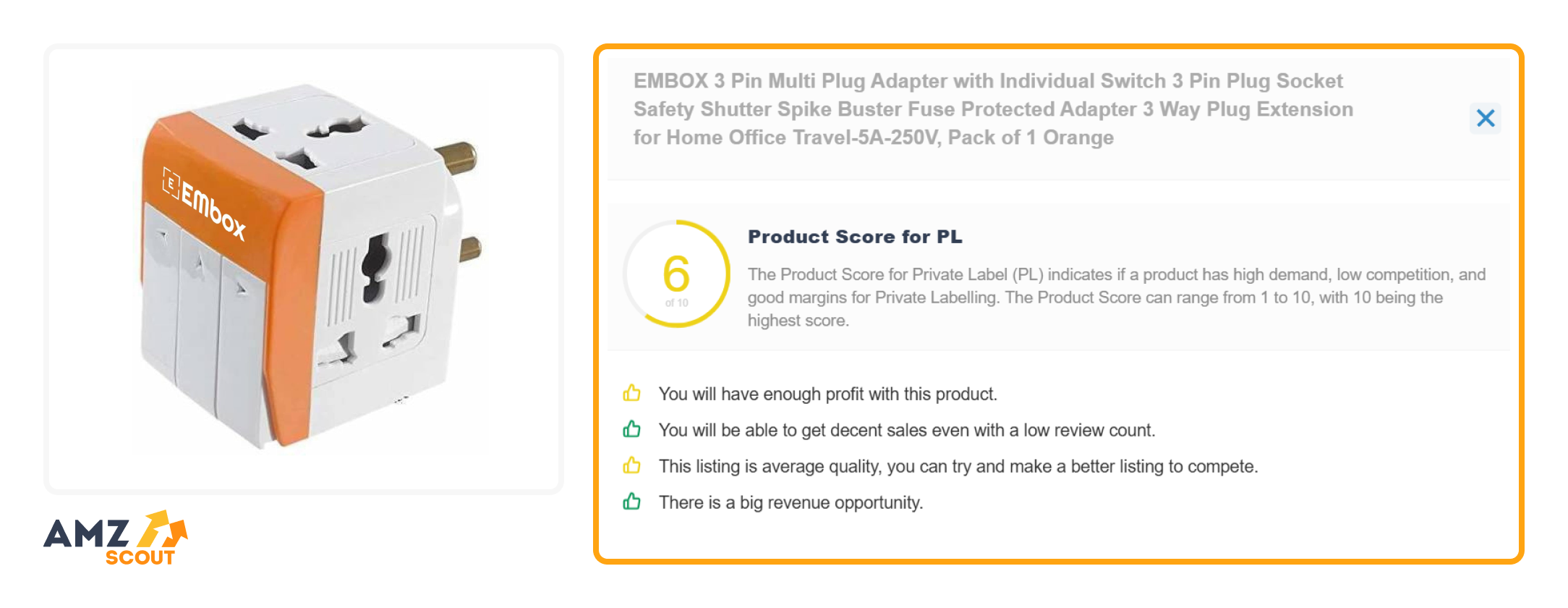
Task: Click the 'of 10' label under the score
Action: click(677, 302)
